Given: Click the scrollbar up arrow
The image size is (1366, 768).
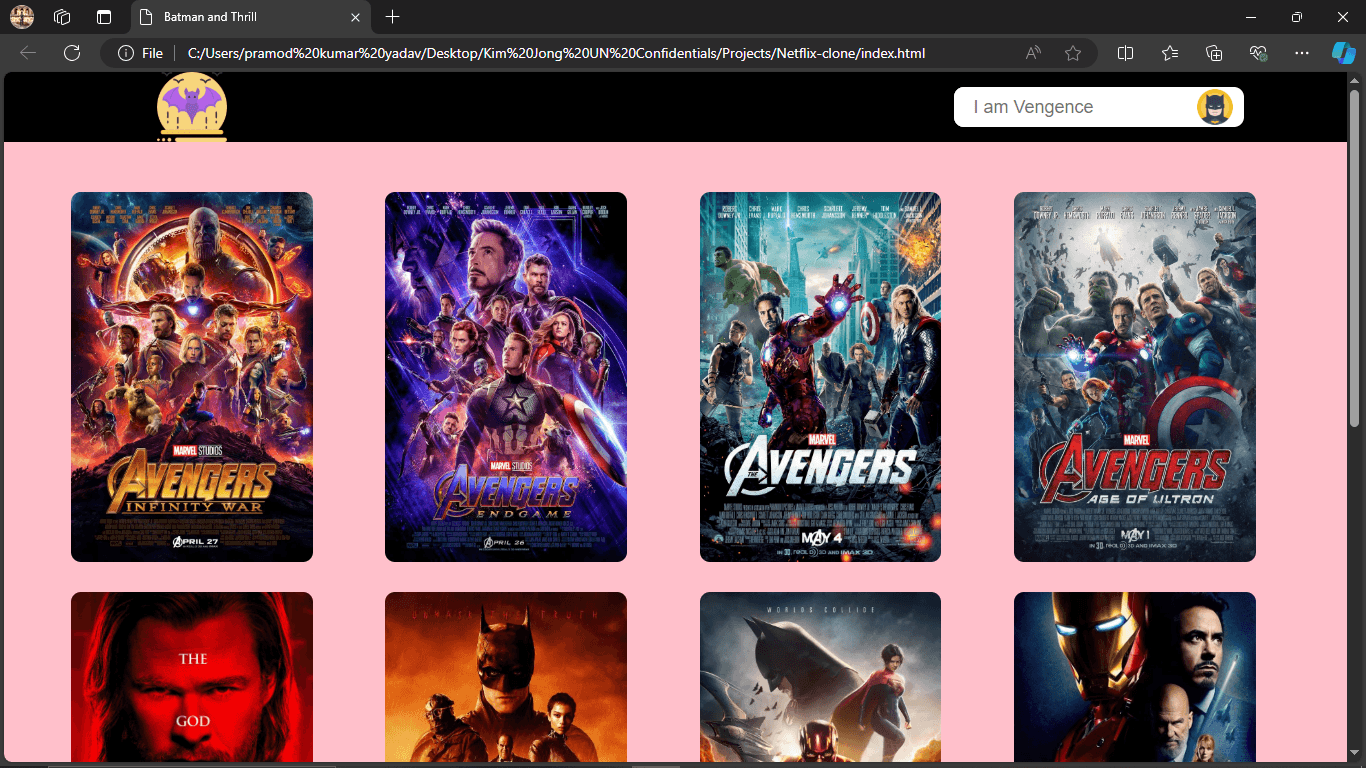Looking at the screenshot, I should (x=1355, y=80).
